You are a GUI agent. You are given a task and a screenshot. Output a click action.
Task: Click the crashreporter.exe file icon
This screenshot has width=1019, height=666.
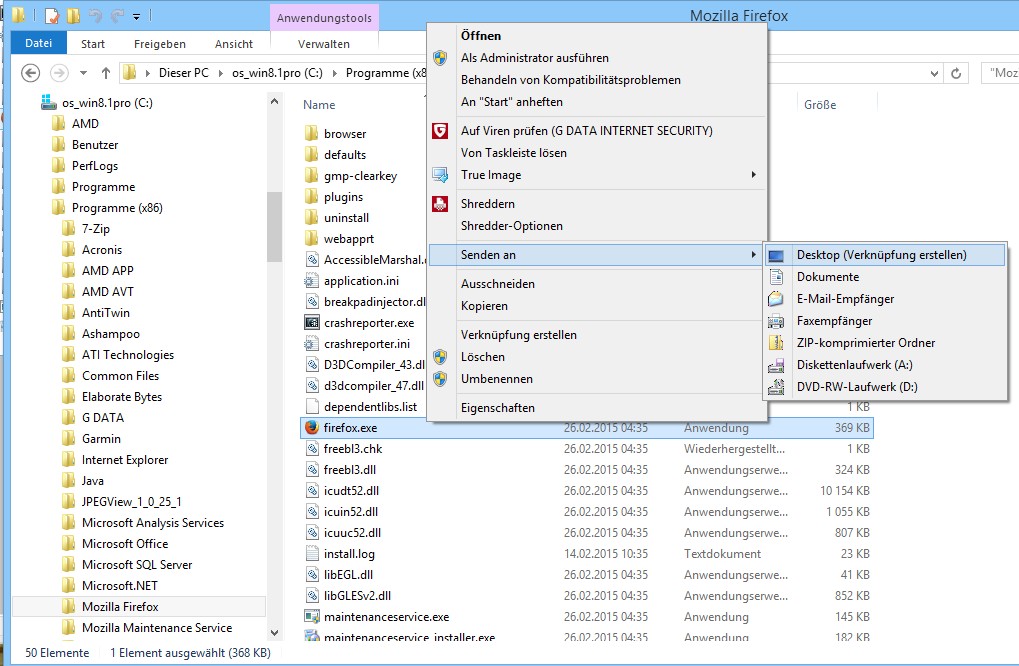point(312,323)
